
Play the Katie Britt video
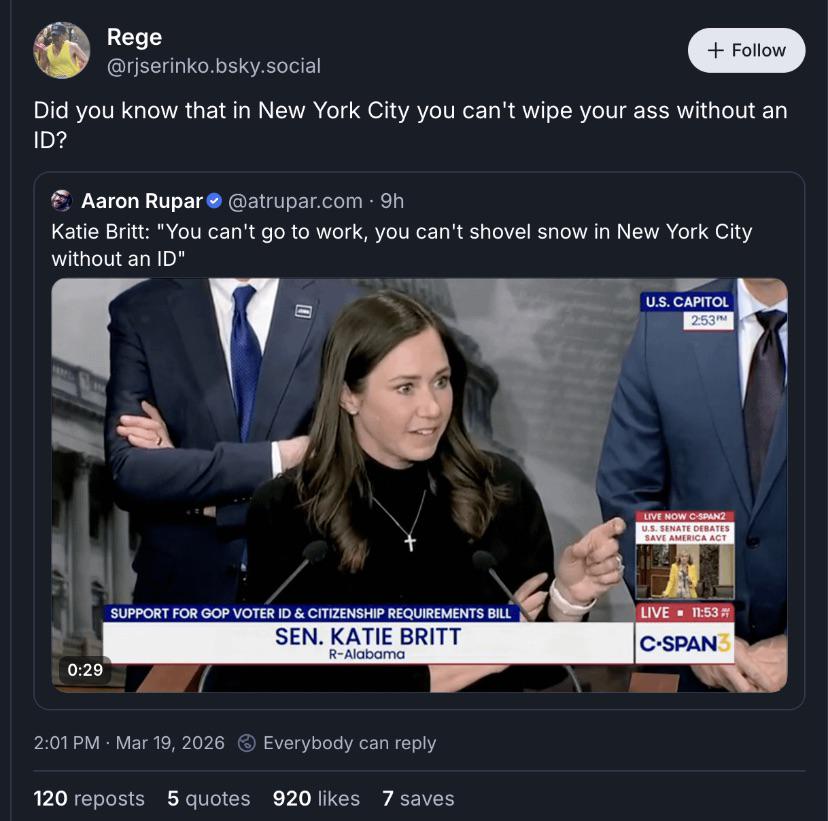(x=419, y=485)
